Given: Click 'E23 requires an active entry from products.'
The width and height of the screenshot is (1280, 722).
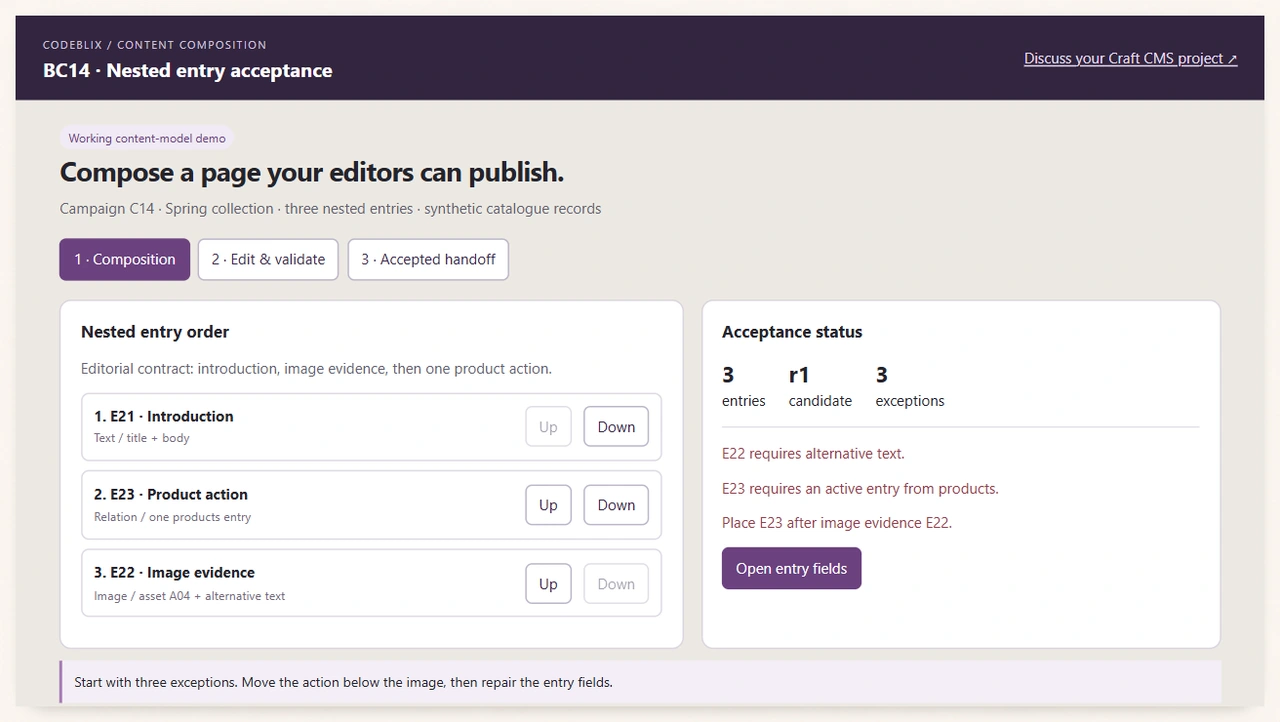Looking at the screenshot, I should (860, 488).
